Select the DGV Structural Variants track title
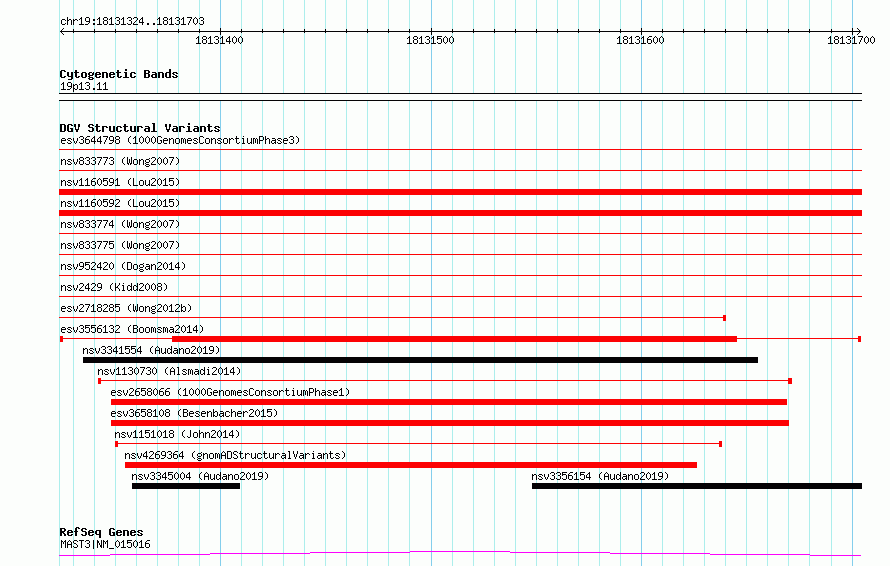 [x=140, y=128]
